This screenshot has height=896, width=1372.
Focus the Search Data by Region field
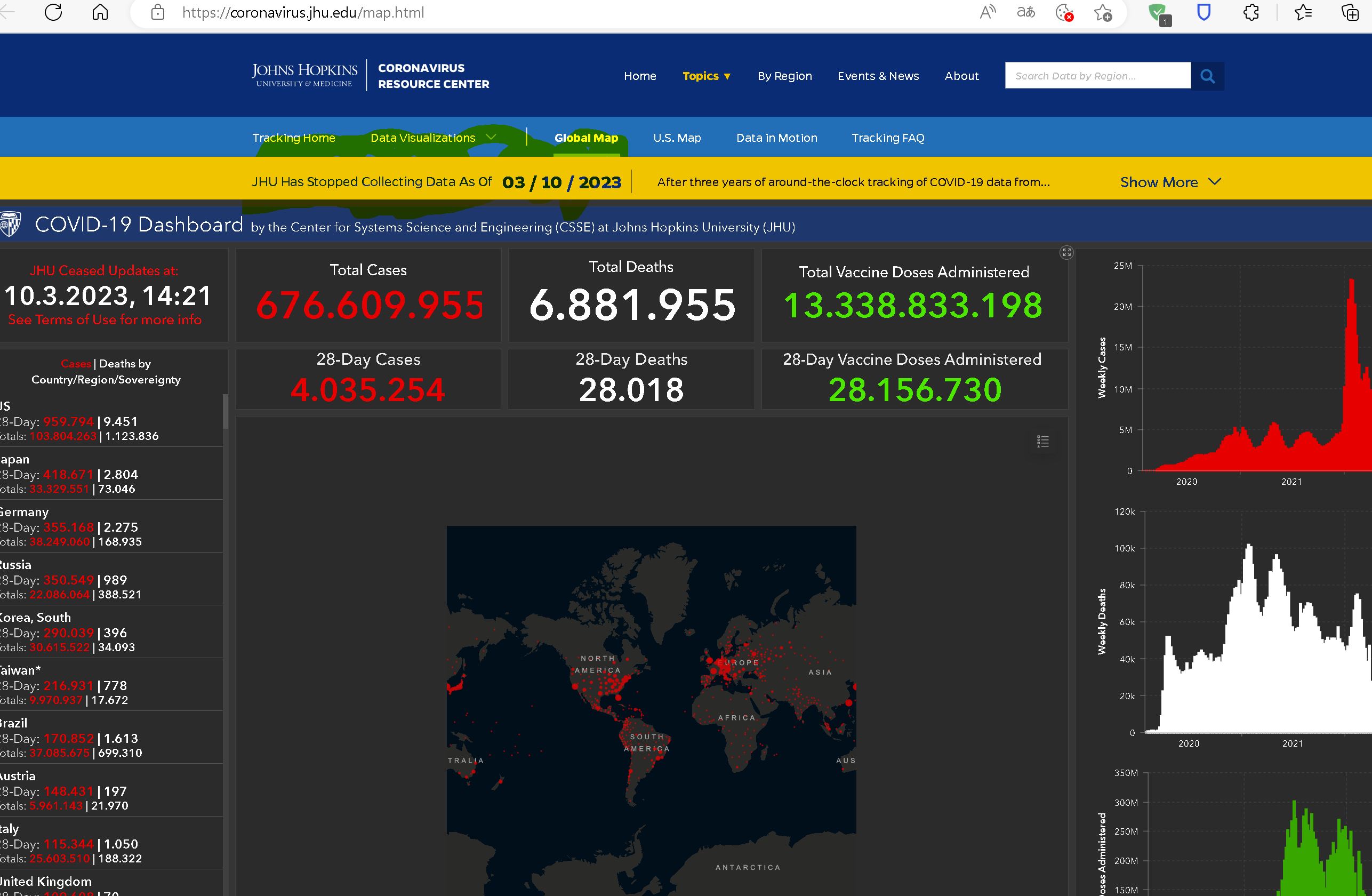tap(1097, 76)
